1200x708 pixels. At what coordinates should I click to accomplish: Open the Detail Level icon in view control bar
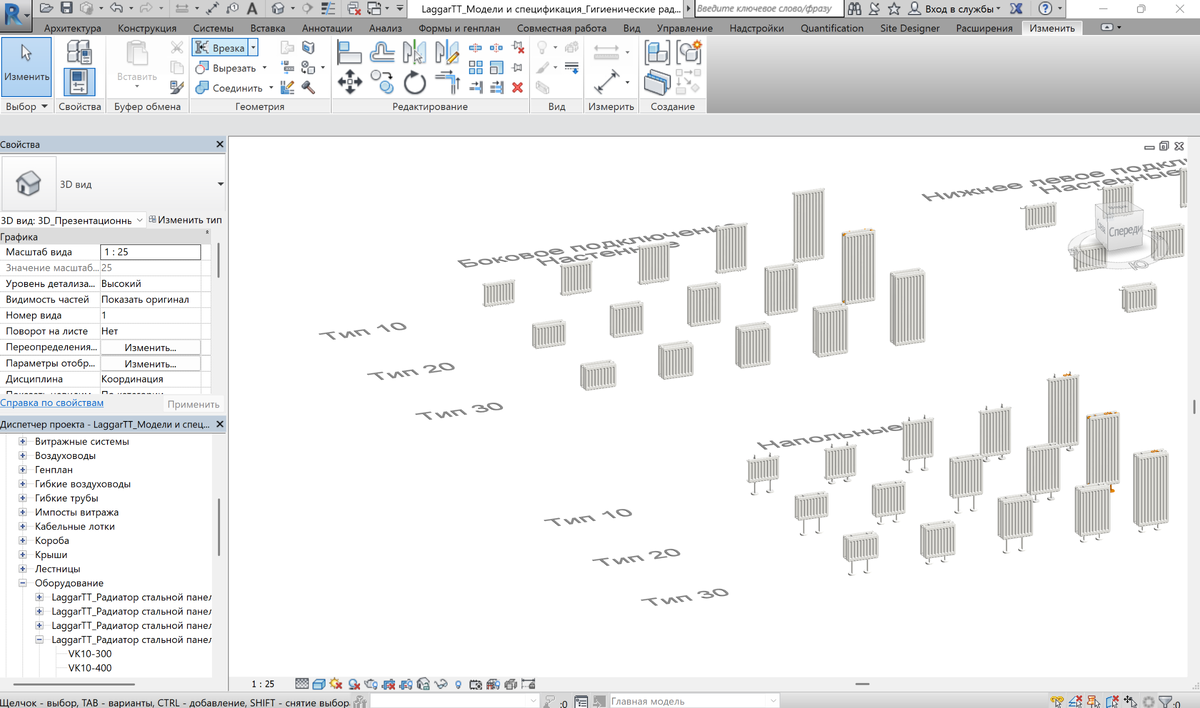coord(302,684)
